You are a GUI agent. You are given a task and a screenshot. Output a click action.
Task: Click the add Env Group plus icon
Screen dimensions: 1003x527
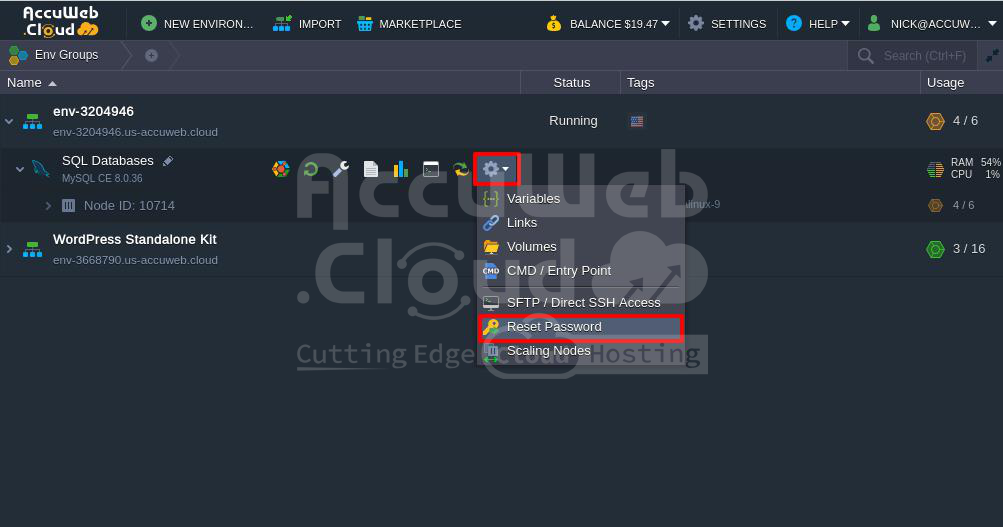(151, 56)
